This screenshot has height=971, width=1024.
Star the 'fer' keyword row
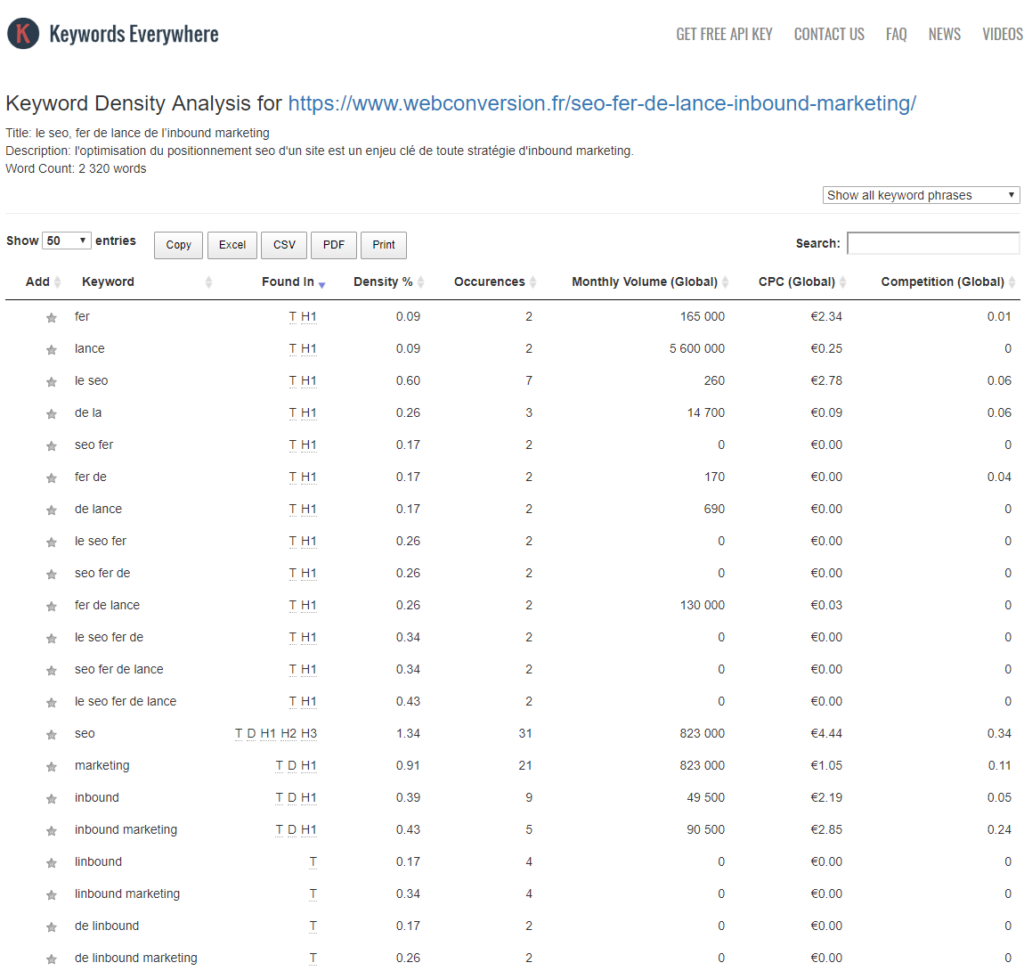51,318
